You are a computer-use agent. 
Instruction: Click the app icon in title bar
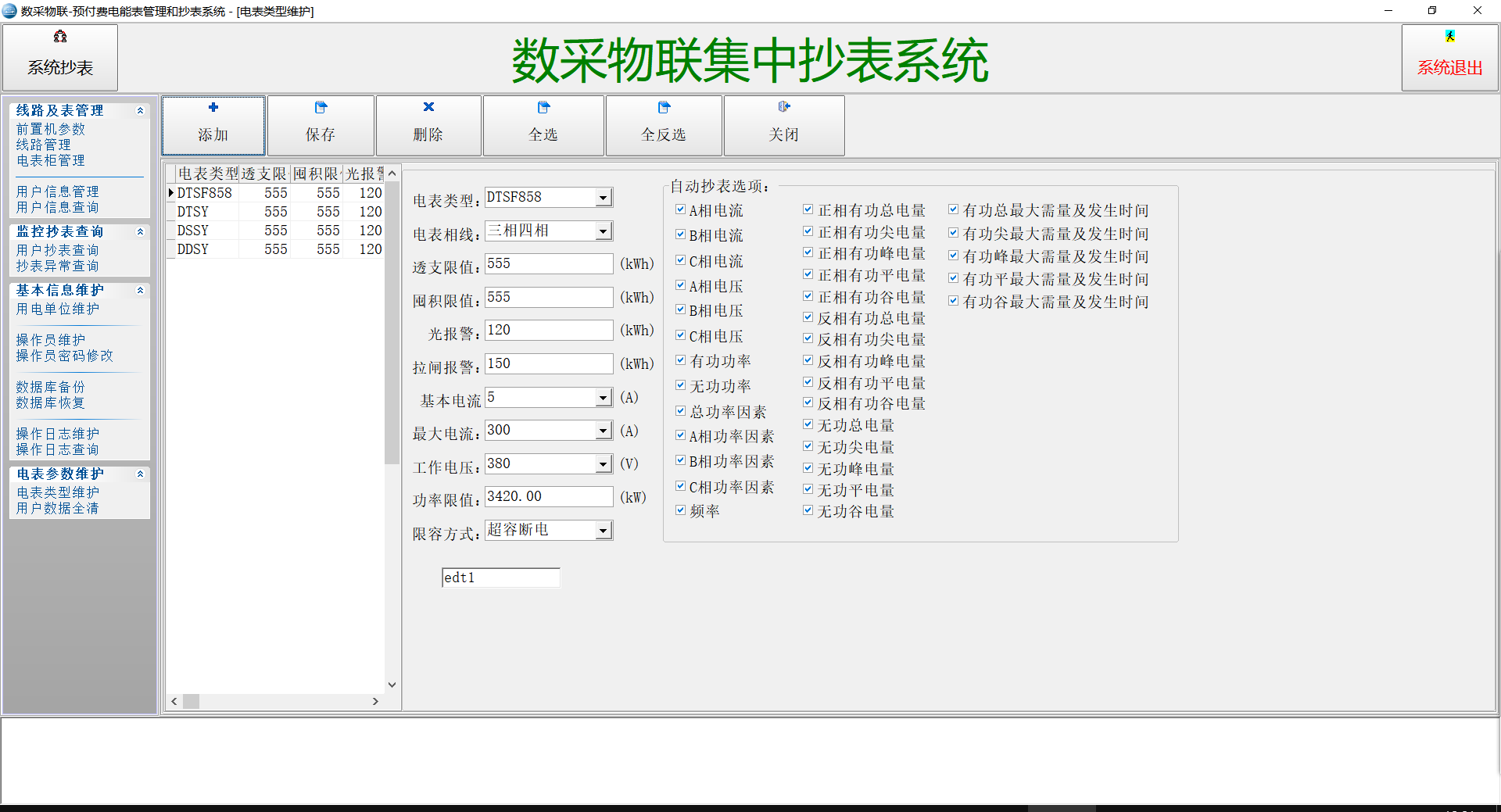(9, 11)
